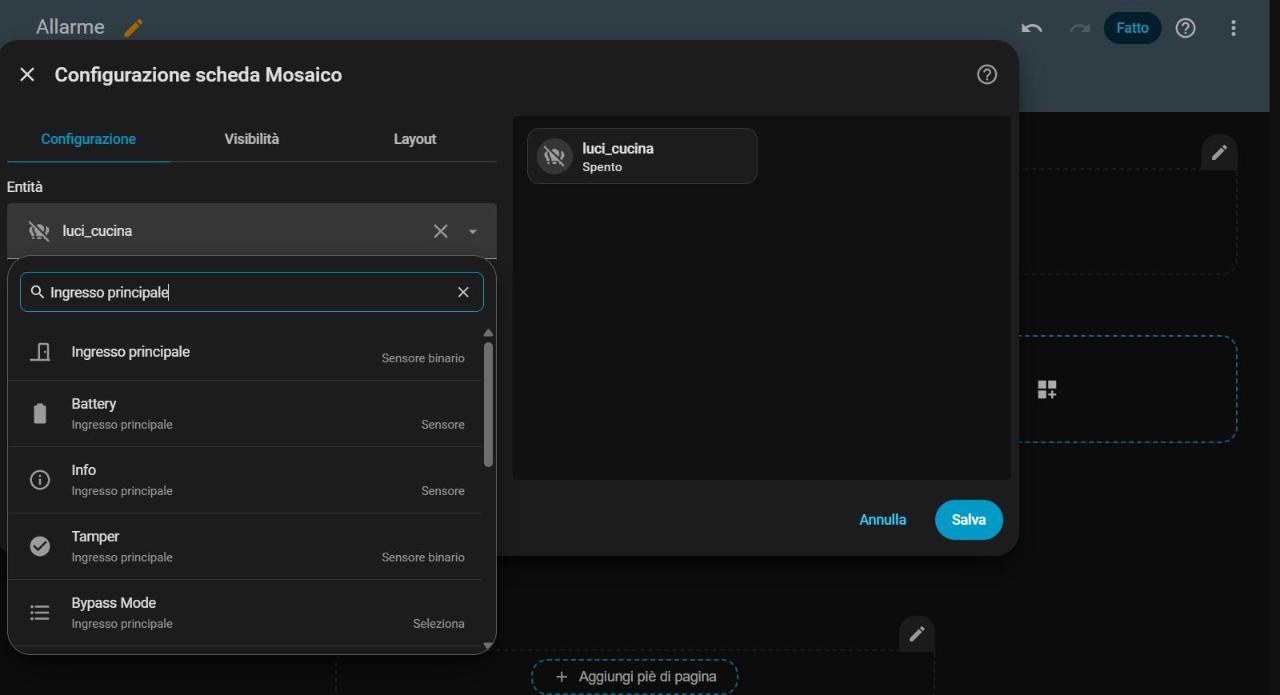Viewport: 1280px width, 695px height.
Task: Click inside the entity search field
Action: pos(252,292)
